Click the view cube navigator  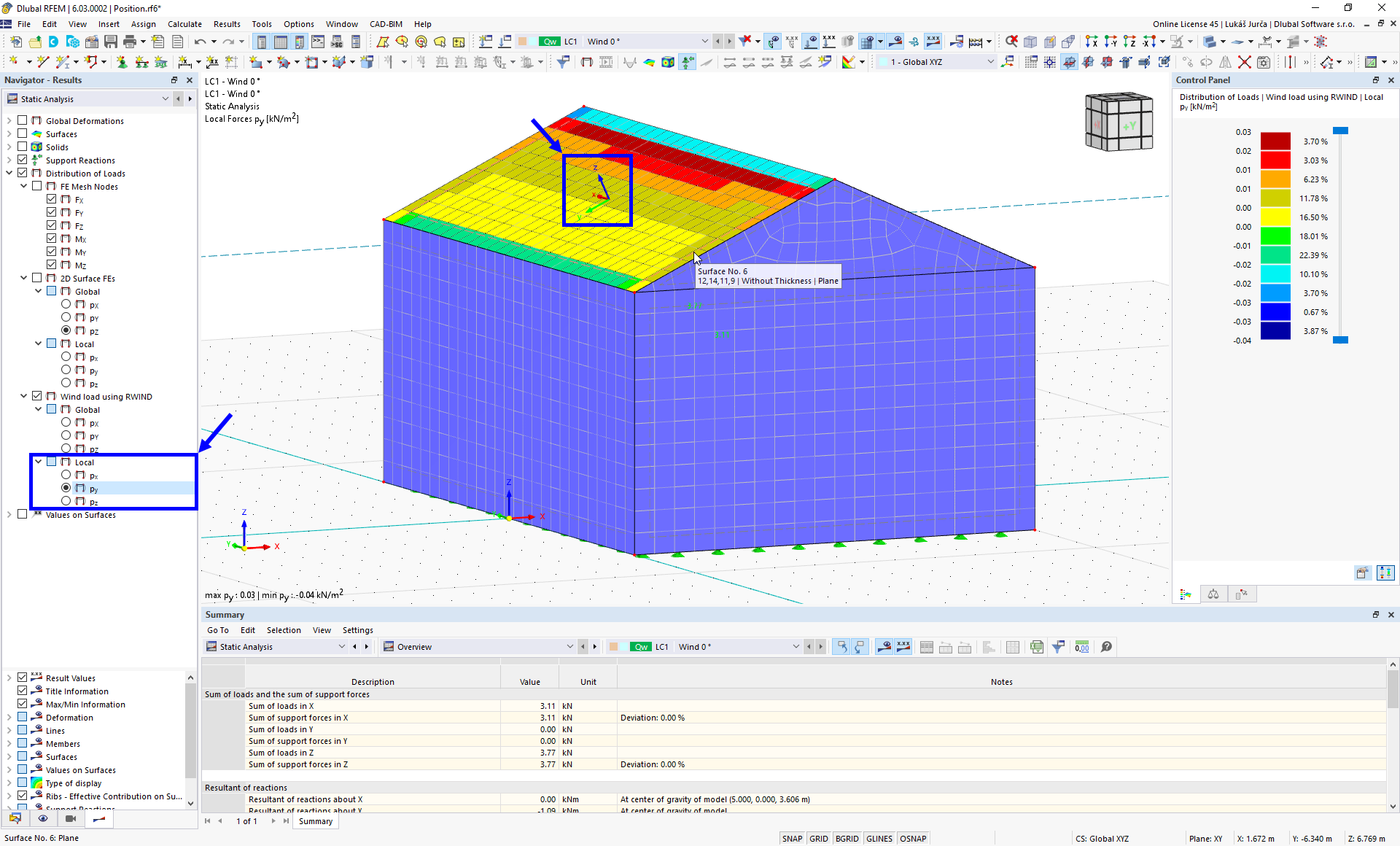click(1119, 123)
